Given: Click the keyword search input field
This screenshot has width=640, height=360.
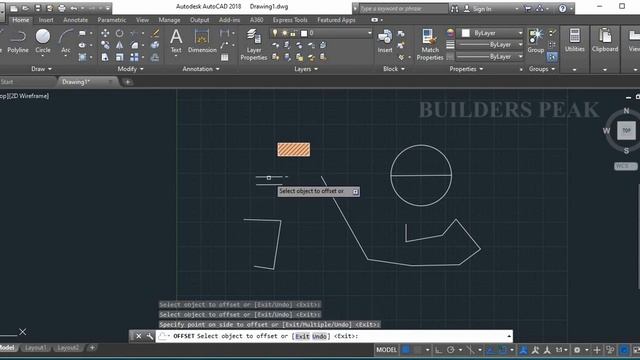Looking at the screenshot, I should (x=403, y=9).
